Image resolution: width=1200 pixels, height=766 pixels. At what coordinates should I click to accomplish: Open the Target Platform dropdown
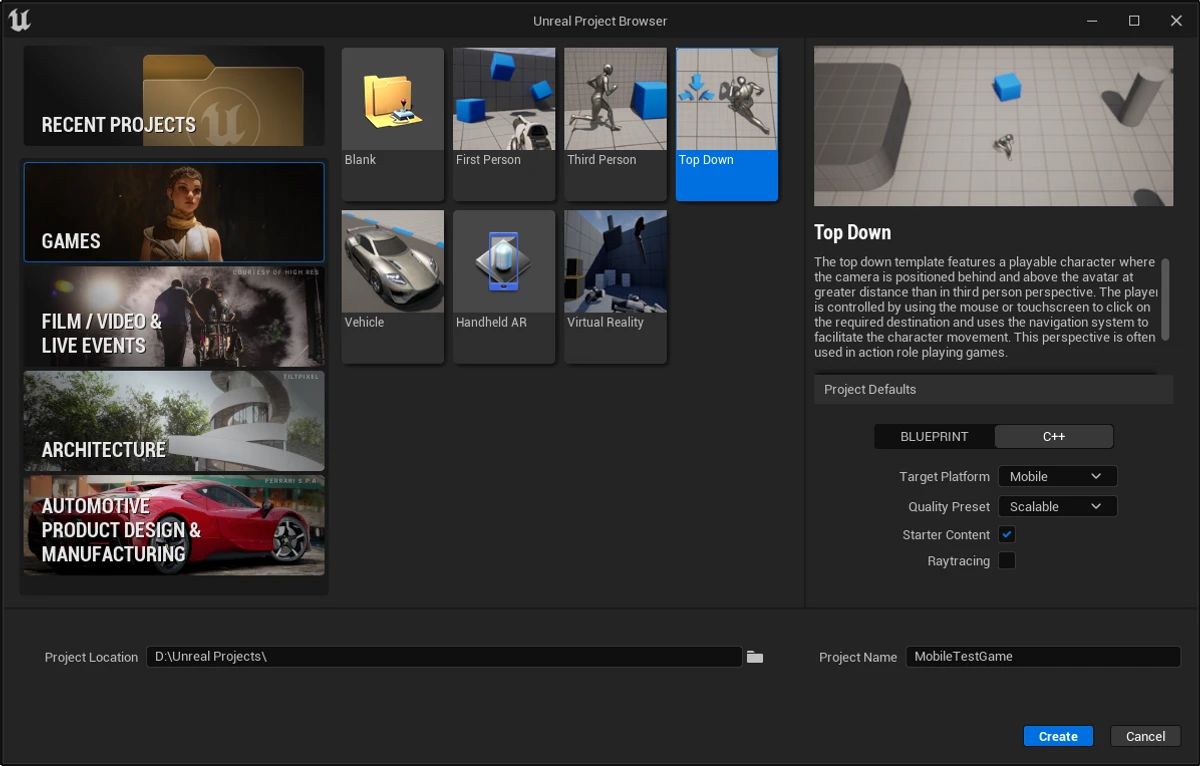(1057, 477)
